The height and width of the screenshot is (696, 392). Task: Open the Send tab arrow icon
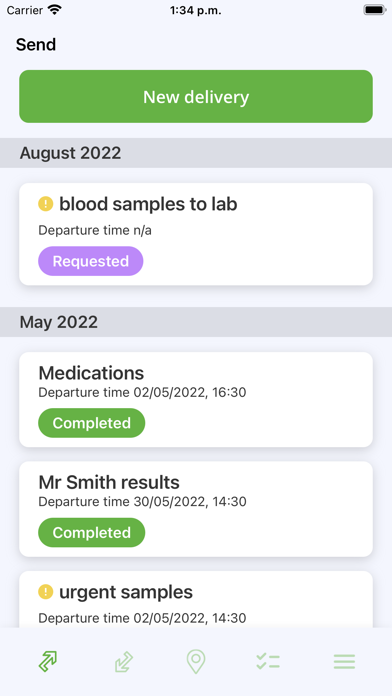48,661
